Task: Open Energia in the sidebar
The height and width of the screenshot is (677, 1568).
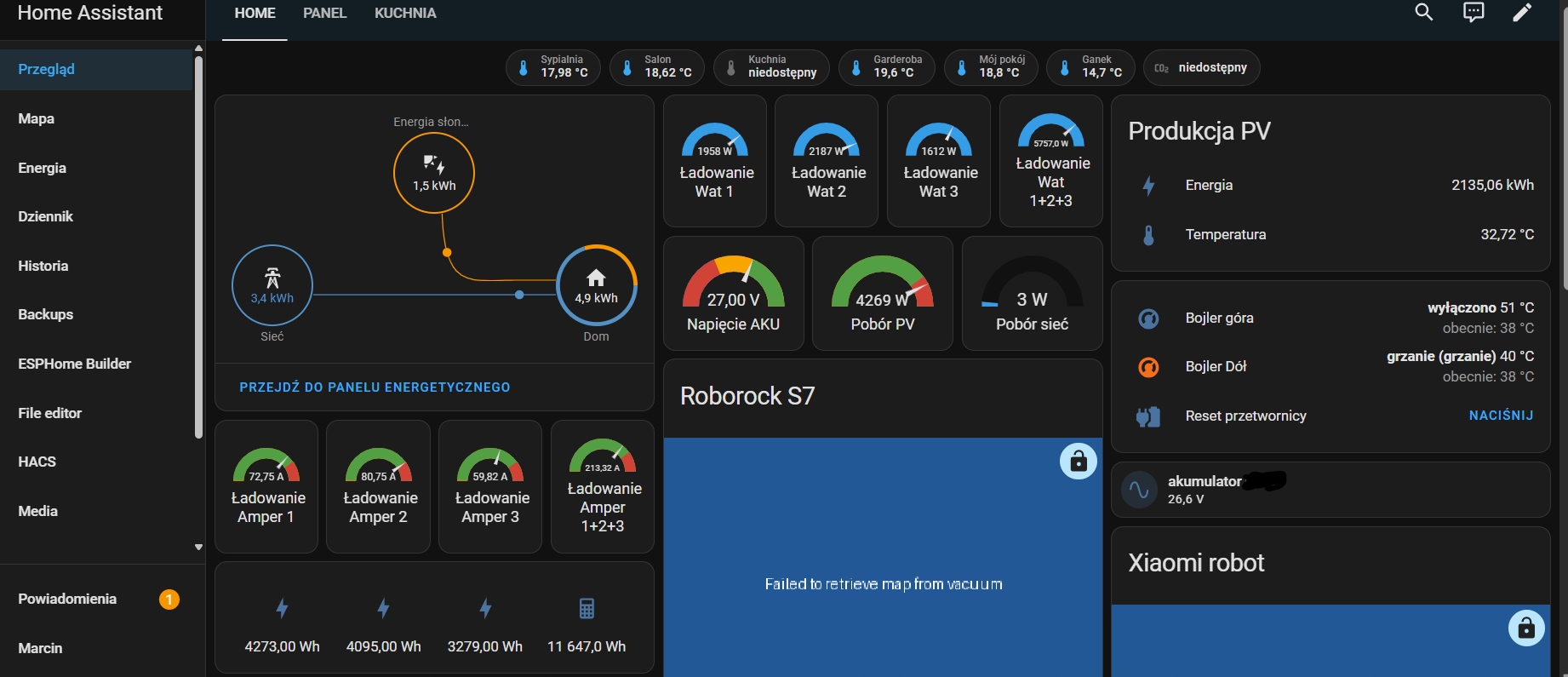Action: tap(96, 168)
